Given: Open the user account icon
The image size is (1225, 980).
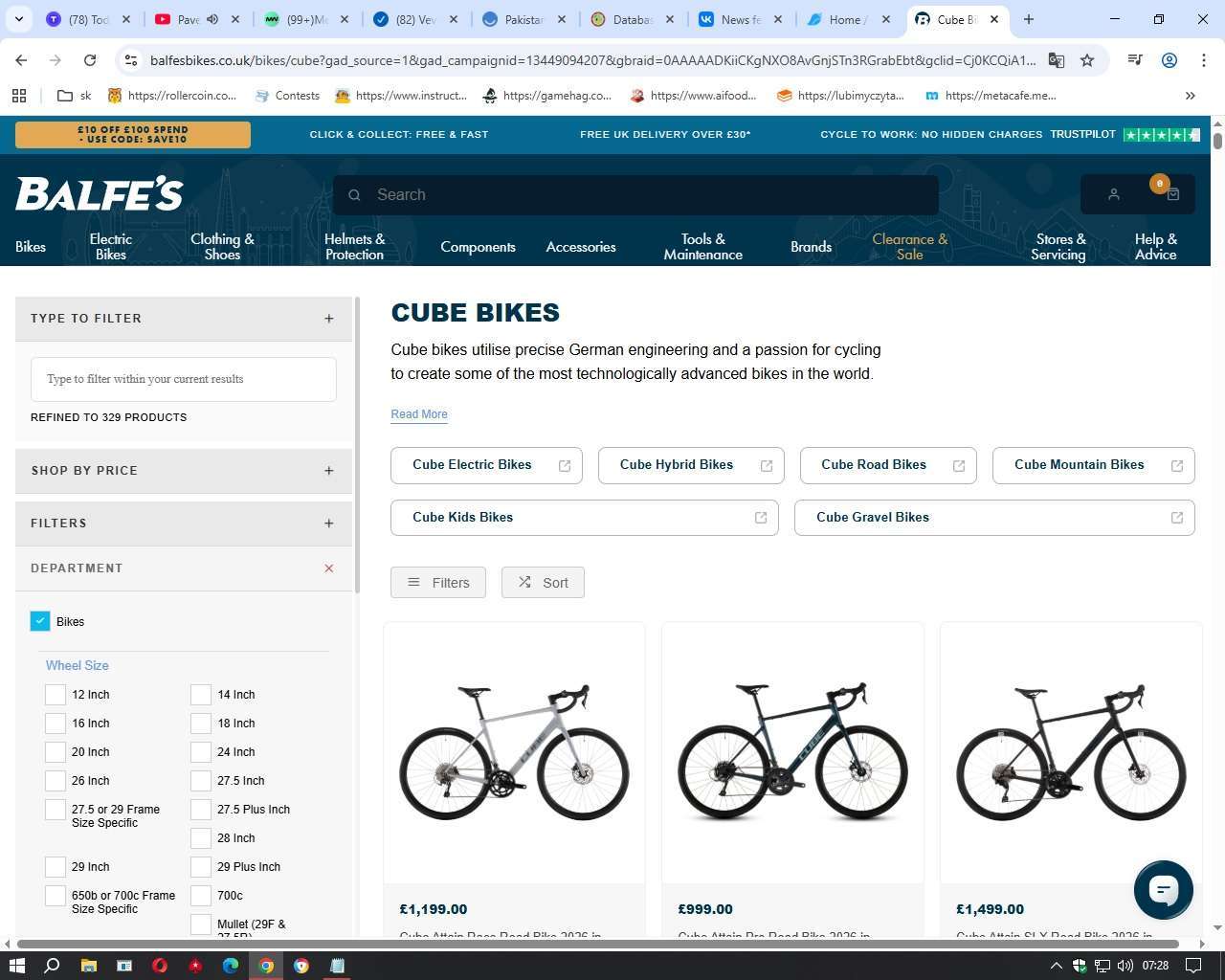Looking at the screenshot, I should (1113, 194).
